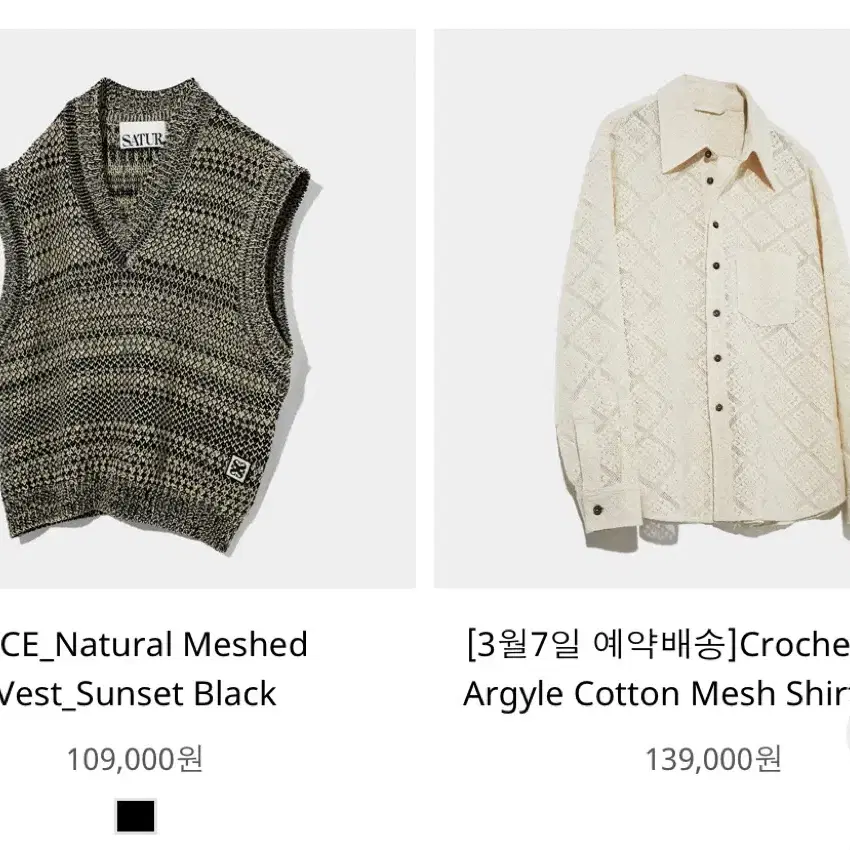Click the "Vest_Sunset Black" text line

tap(138, 694)
